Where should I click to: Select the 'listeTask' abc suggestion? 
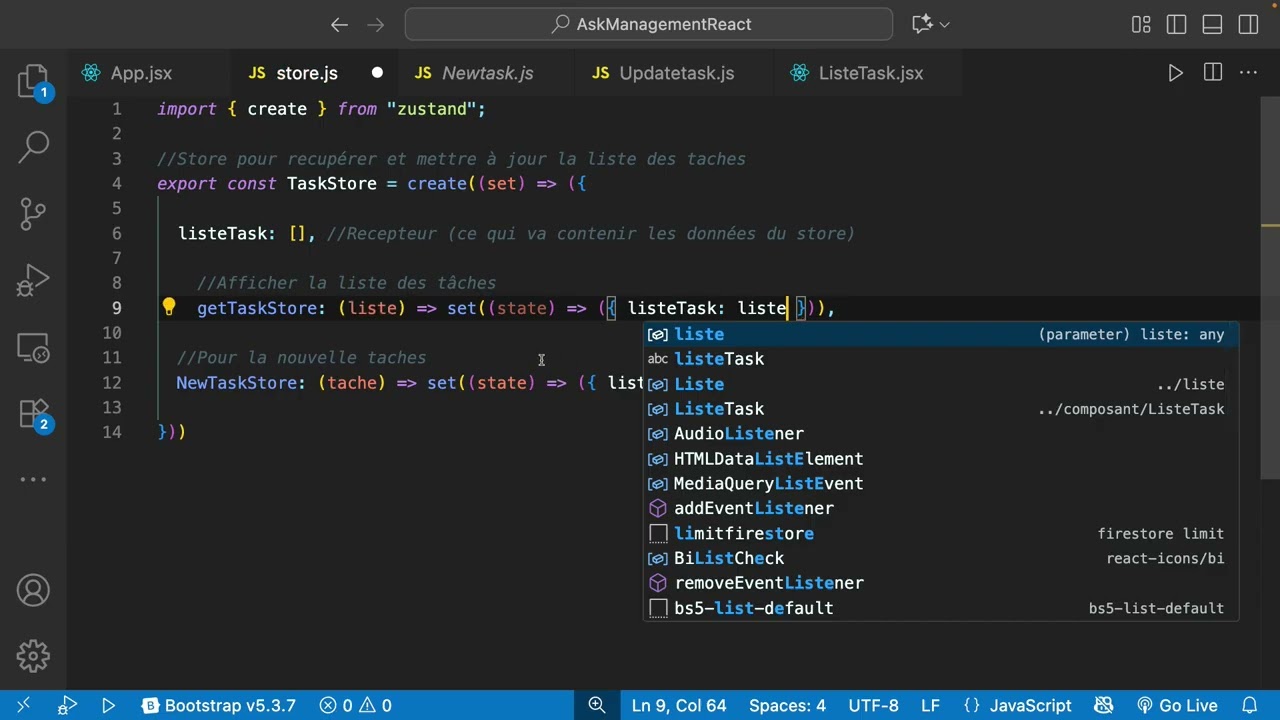(941, 359)
